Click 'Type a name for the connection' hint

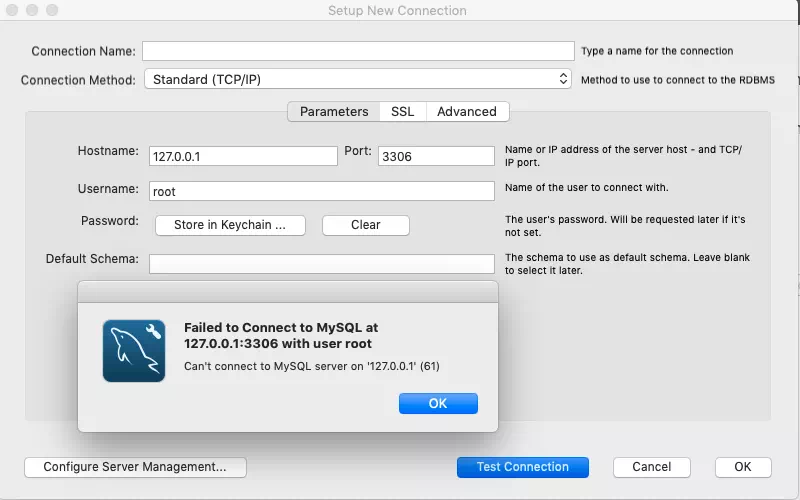657,51
